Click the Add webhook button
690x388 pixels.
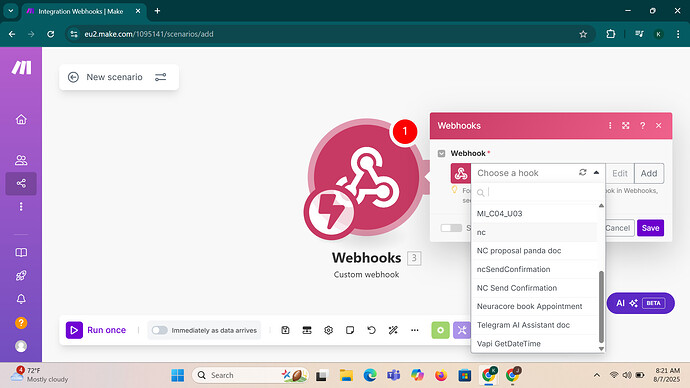pos(649,173)
